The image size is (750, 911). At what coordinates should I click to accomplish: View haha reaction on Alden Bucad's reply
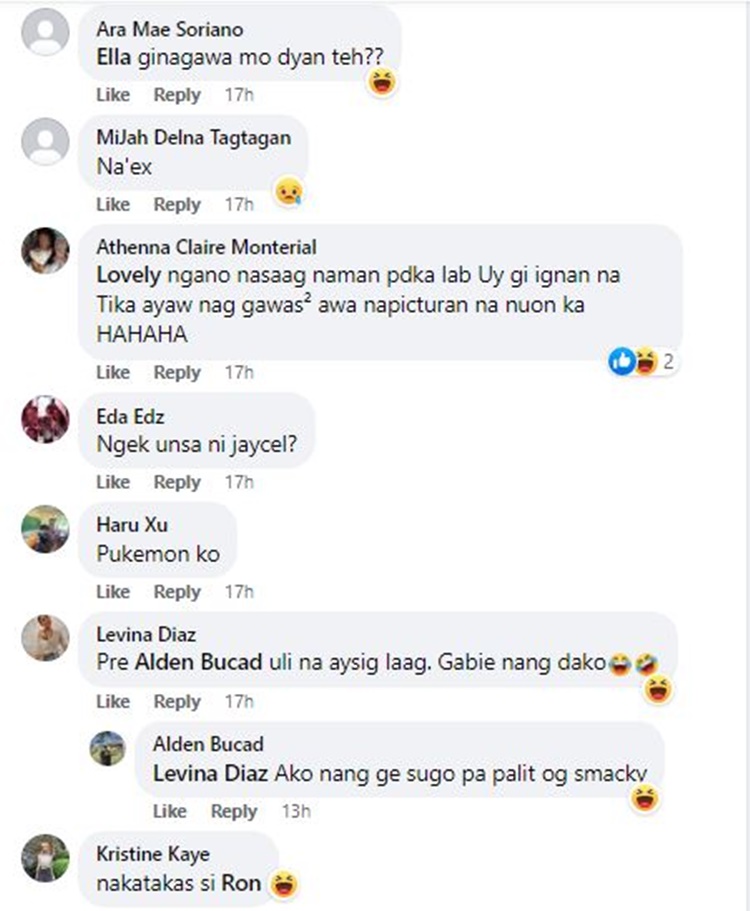coord(645,798)
